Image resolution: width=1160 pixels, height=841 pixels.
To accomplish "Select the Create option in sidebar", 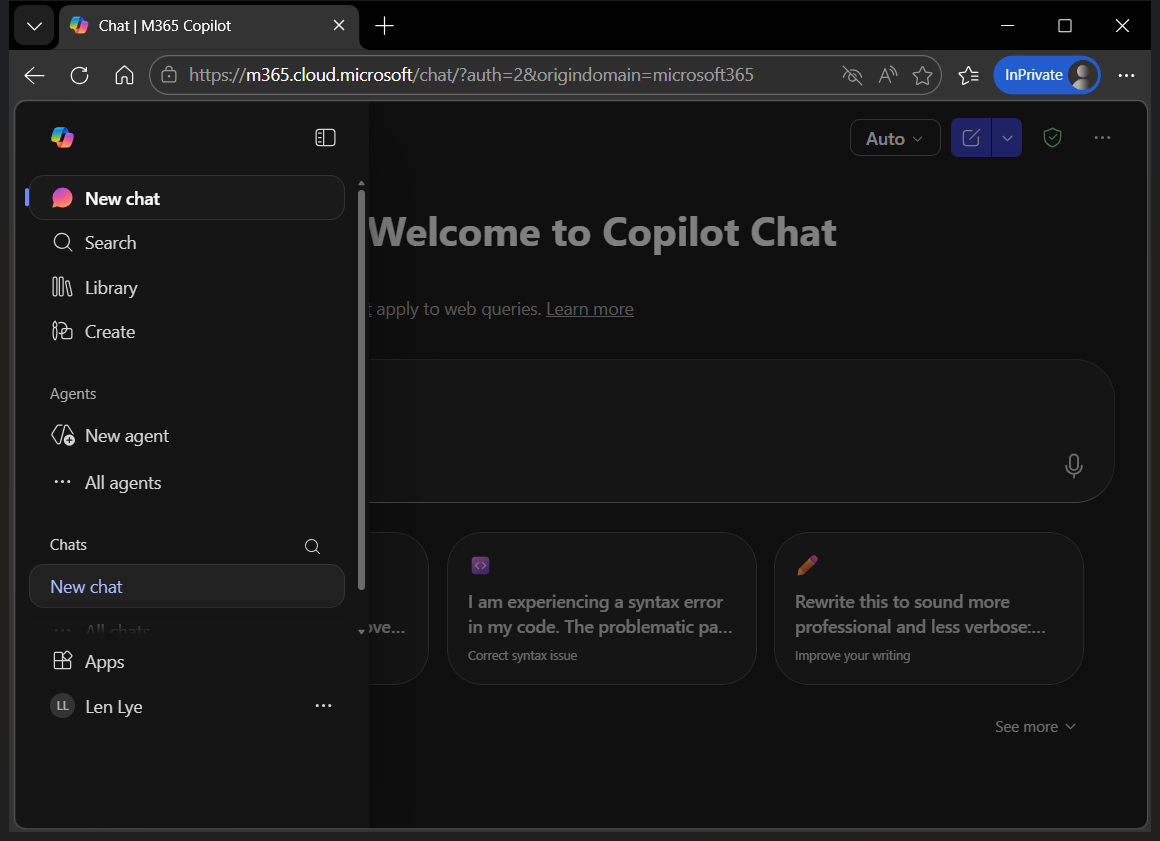I will pos(109,331).
